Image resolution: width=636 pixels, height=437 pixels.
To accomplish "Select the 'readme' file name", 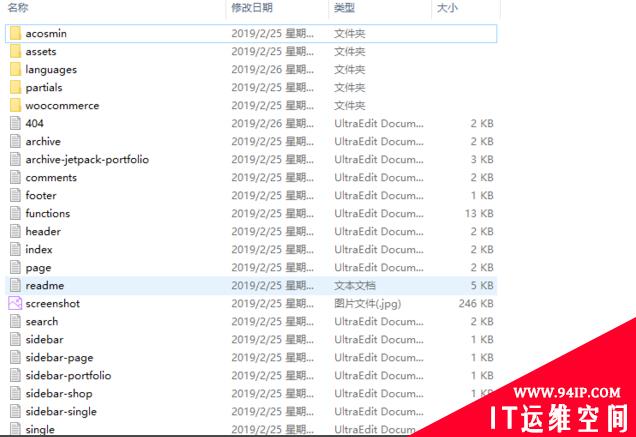I will point(45,285).
